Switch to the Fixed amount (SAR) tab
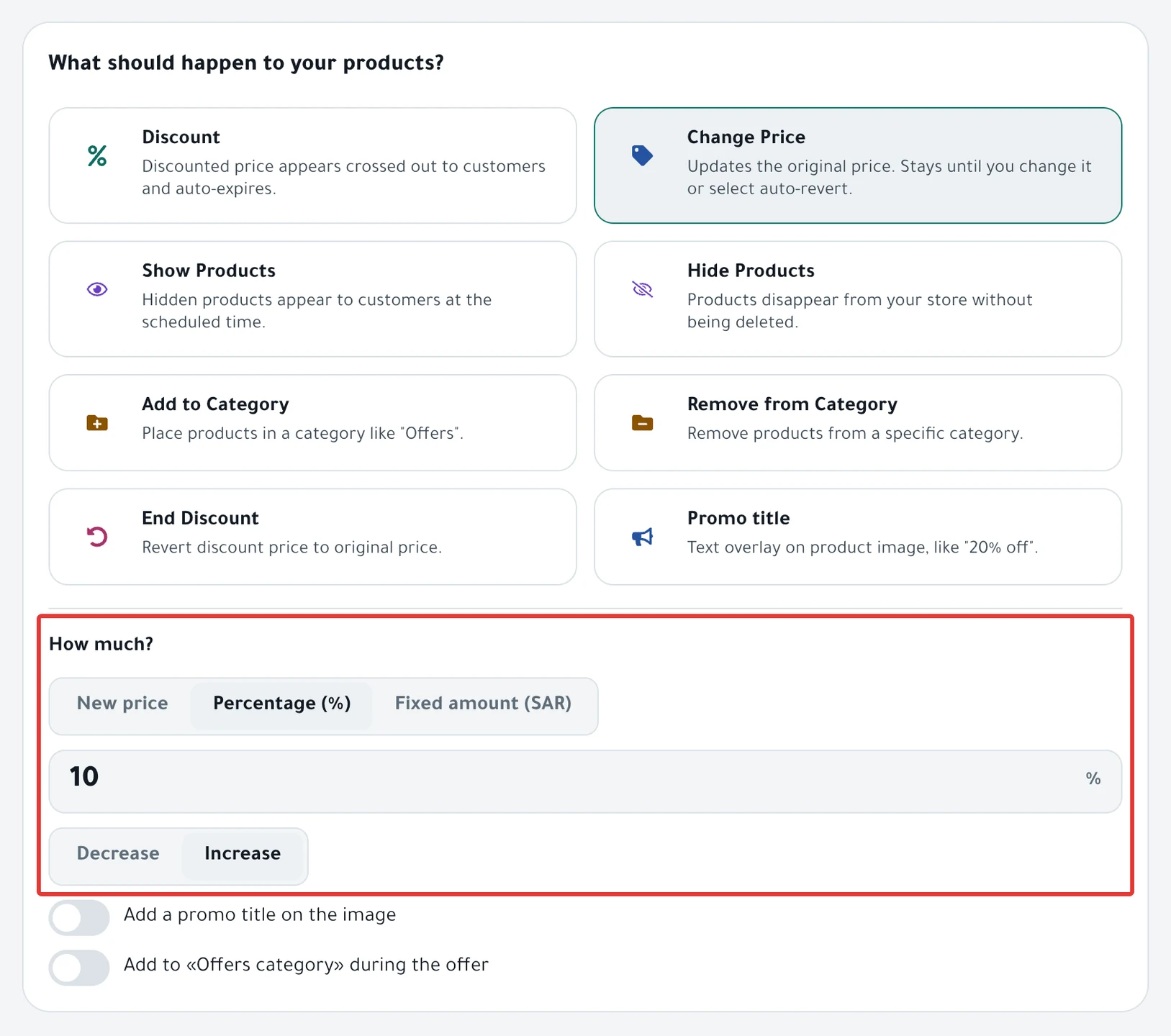Viewport: 1171px width, 1036px height. (483, 703)
